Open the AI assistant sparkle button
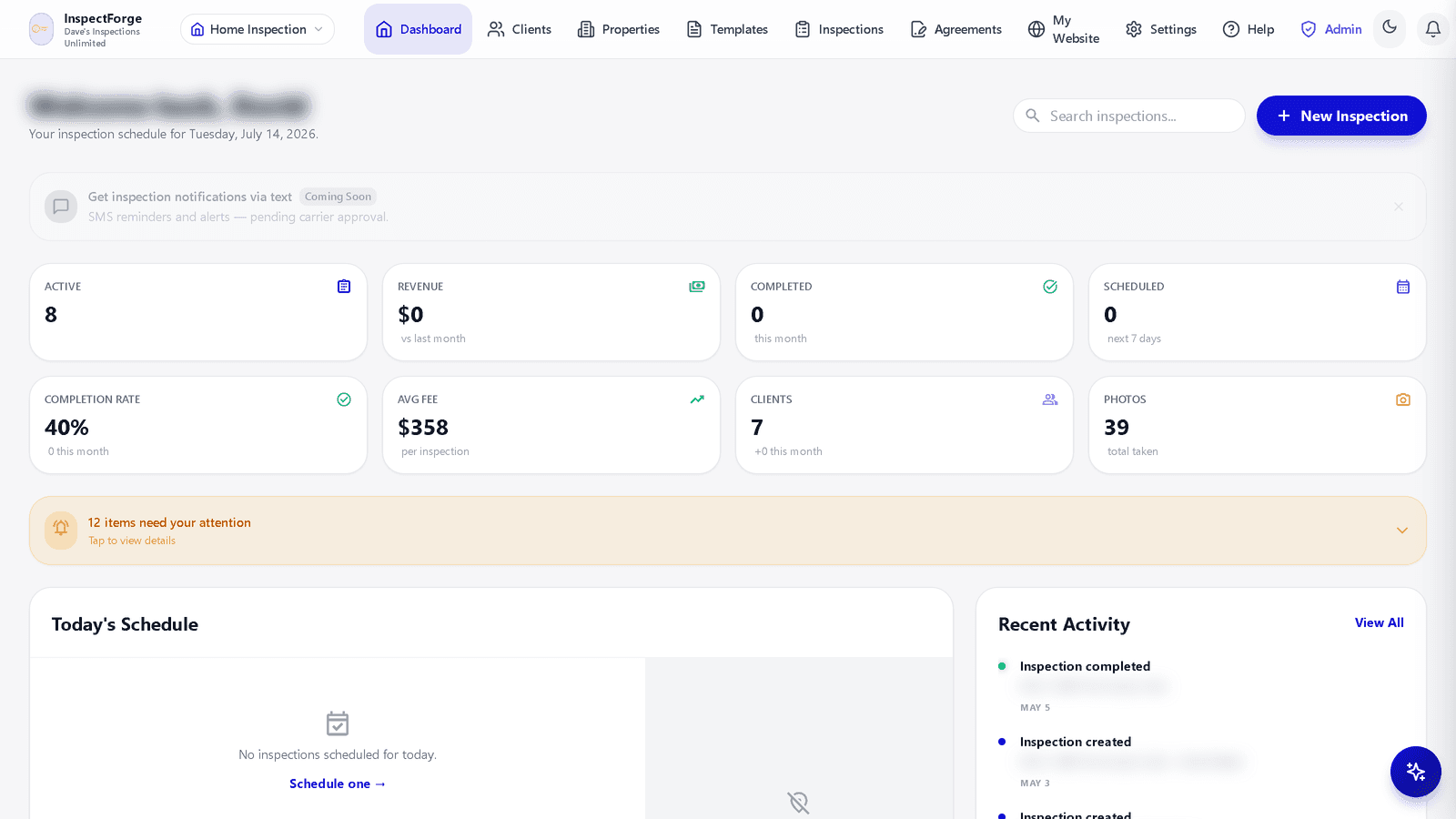Viewport: 1456px width, 819px height. pyautogui.click(x=1416, y=772)
